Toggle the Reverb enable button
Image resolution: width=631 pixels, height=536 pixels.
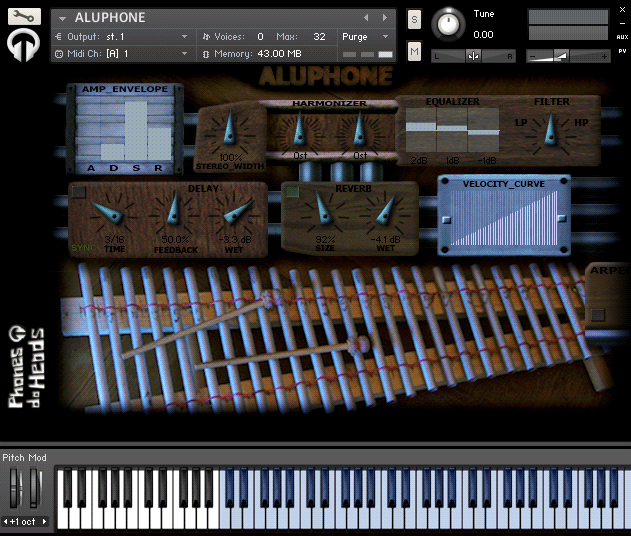[x=293, y=192]
